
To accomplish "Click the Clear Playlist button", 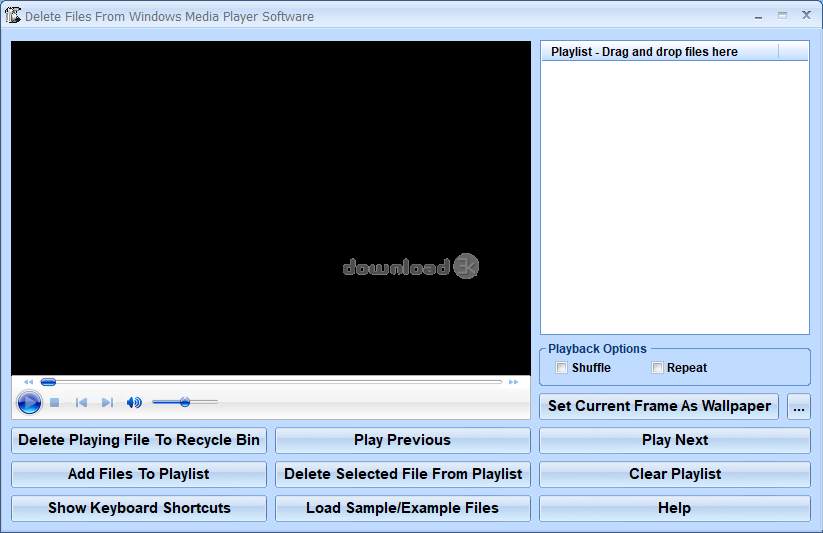I will (x=675, y=474).
